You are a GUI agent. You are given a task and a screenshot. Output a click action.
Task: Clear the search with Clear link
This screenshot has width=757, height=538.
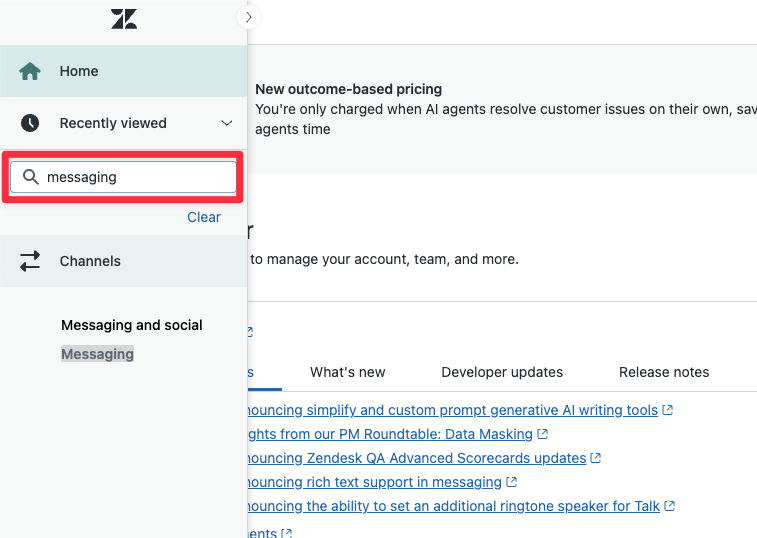pyautogui.click(x=204, y=217)
